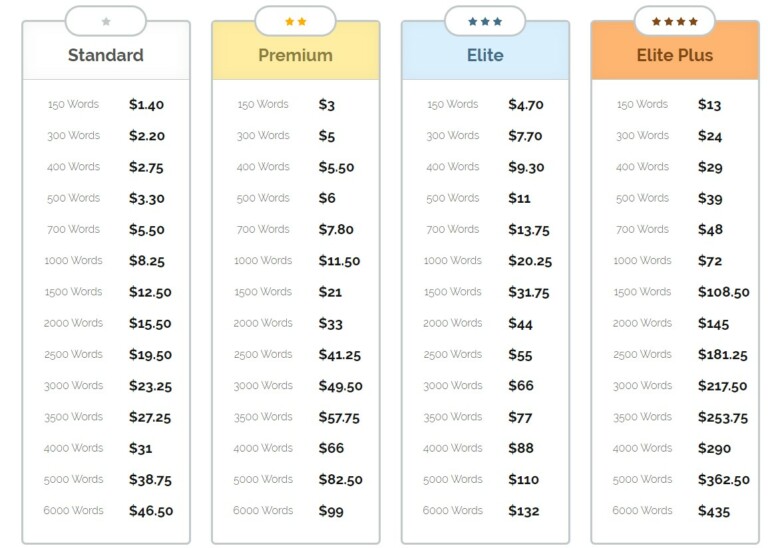768x548 pixels.
Task: Click the four-star Elite Plus rating badge
Action: (x=674, y=21)
